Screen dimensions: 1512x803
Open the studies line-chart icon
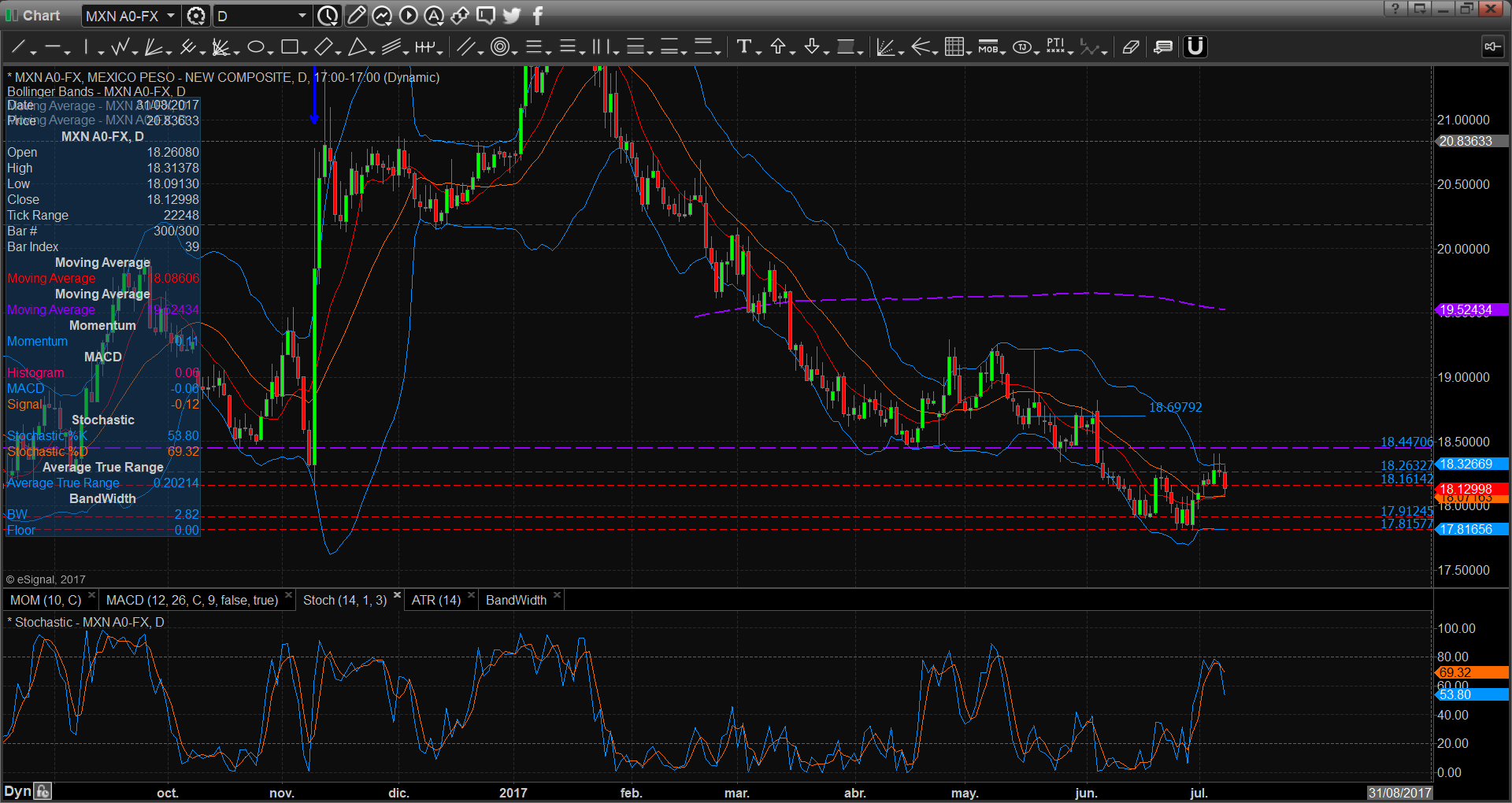click(x=382, y=16)
